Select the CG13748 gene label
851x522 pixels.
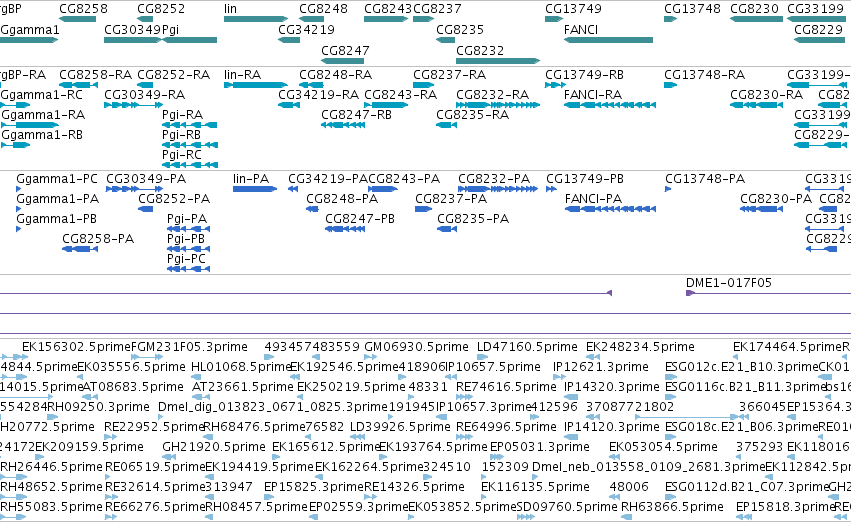[693, 9]
